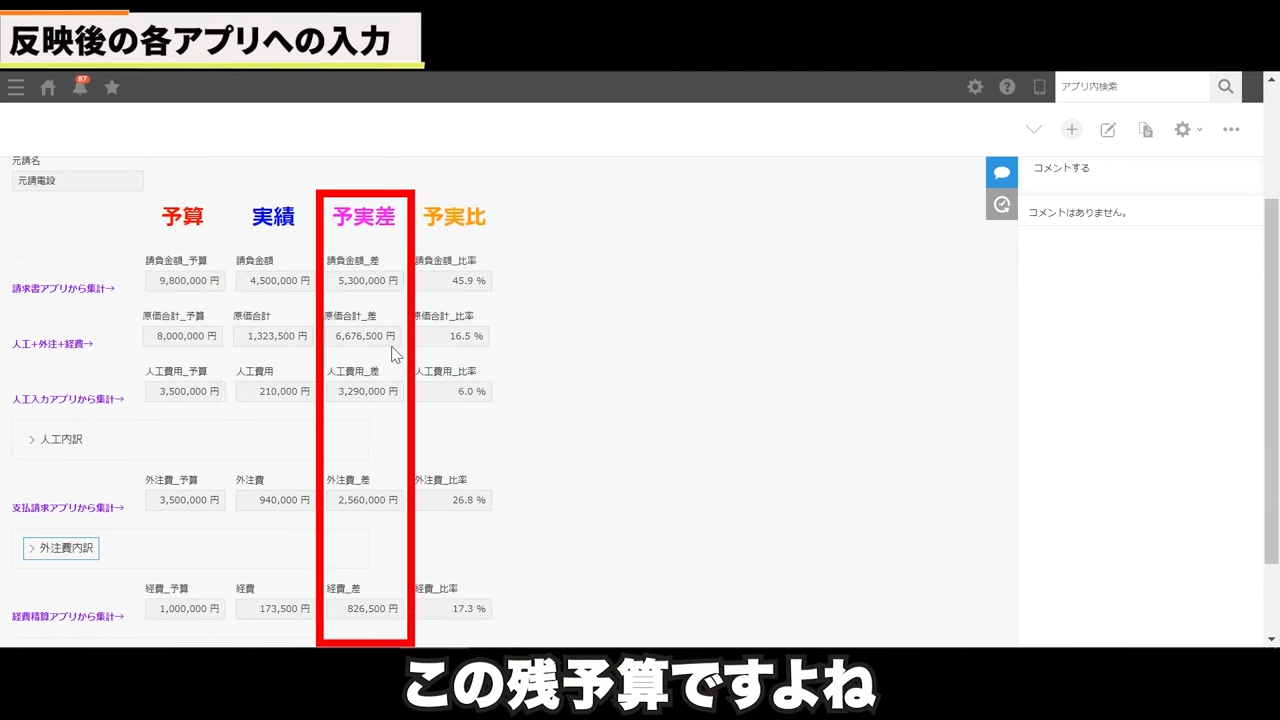Image resolution: width=1280 pixels, height=720 pixels.
Task: Open the header settings gear
Action: [x=975, y=87]
